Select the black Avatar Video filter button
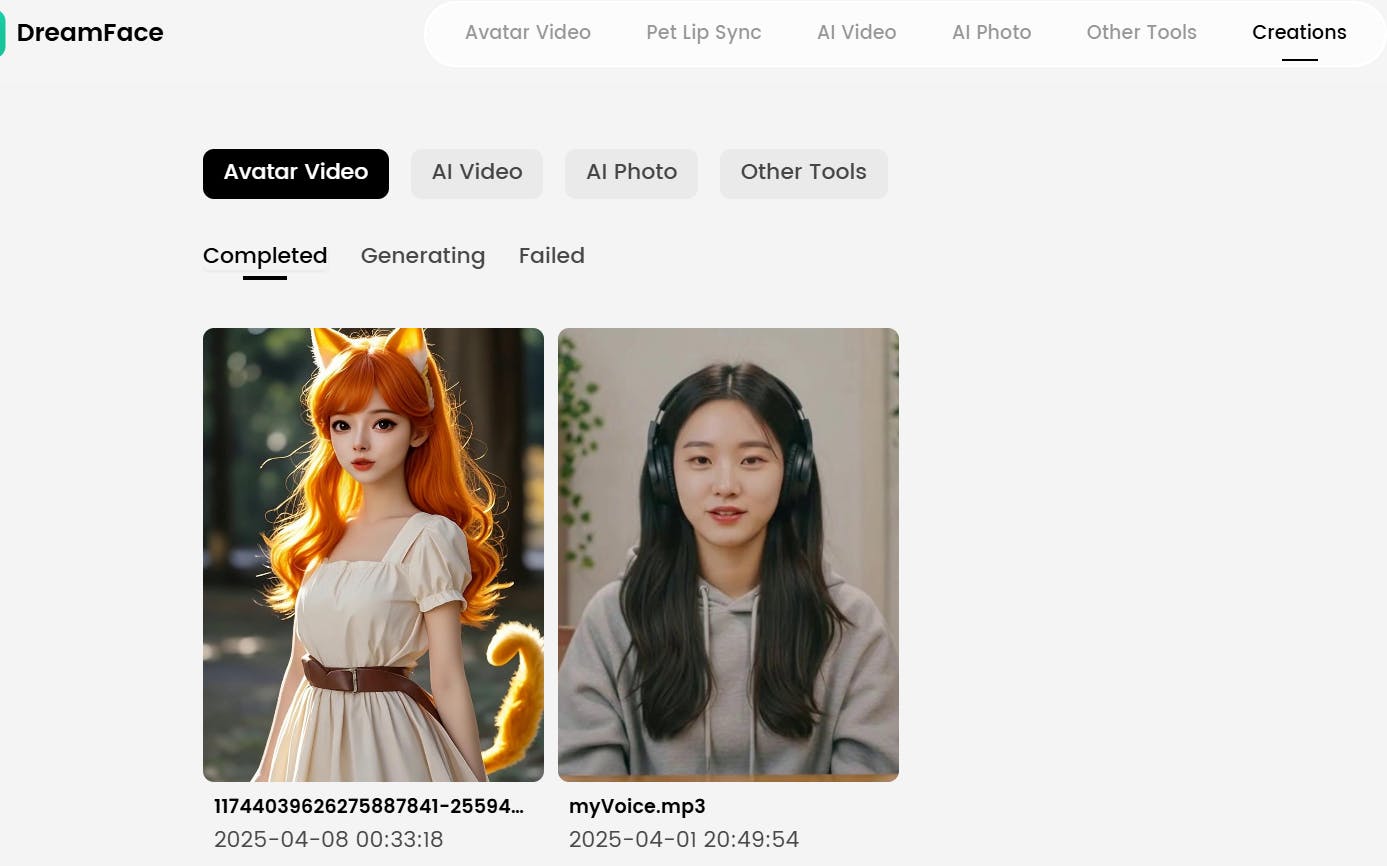This screenshot has height=866, width=1387. point(296,174)
